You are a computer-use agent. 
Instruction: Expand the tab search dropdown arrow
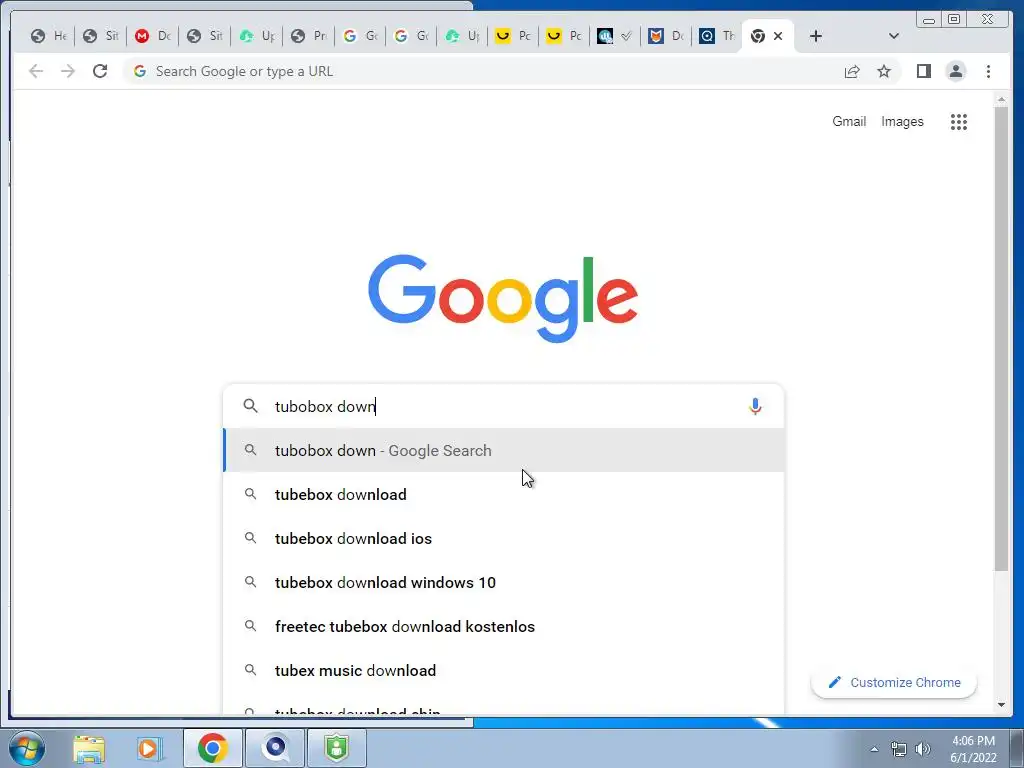[x=893, y=36]
